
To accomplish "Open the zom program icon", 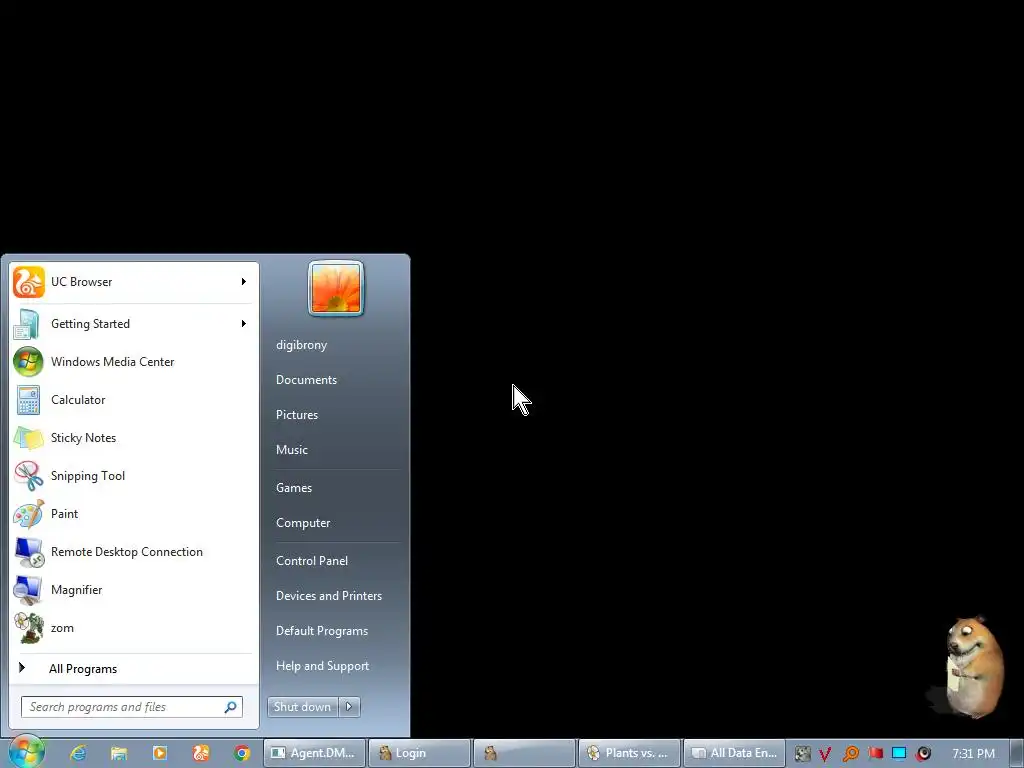I will (x=29, y=628).
